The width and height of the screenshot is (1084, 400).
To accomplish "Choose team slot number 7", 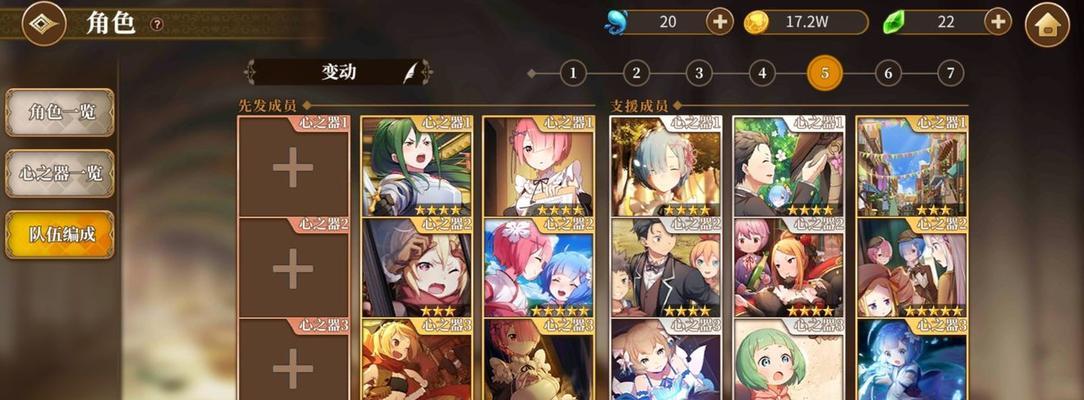I will point(951,73).
